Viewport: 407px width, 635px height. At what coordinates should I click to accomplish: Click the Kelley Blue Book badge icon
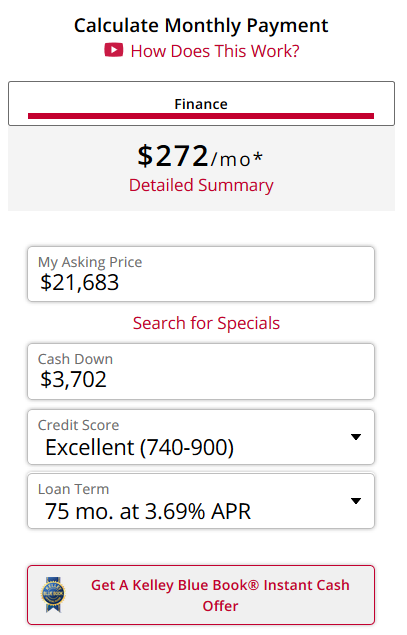click(53, 594)
